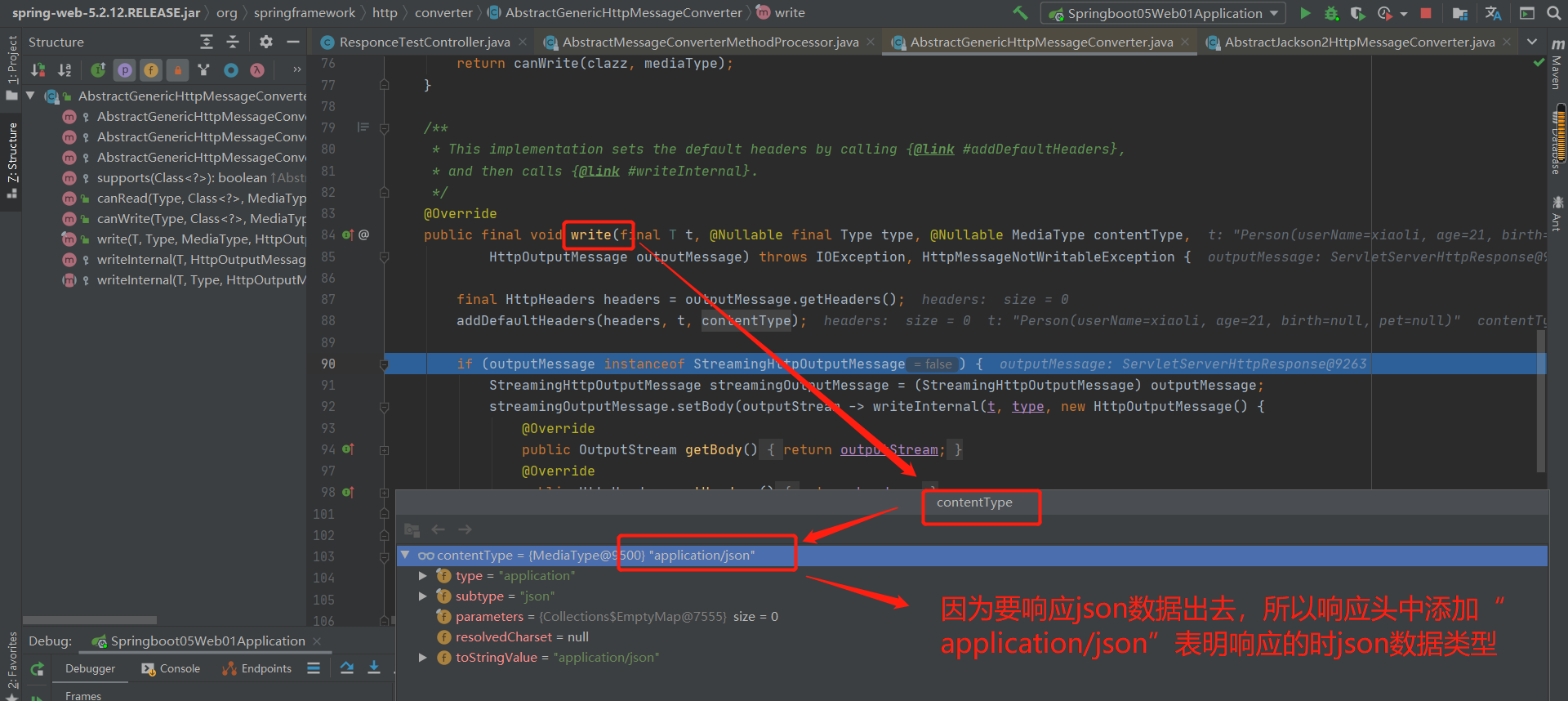Hide the Structure panel with minus icon
This screenshot has width=1568, height=701.
(292, 42)
